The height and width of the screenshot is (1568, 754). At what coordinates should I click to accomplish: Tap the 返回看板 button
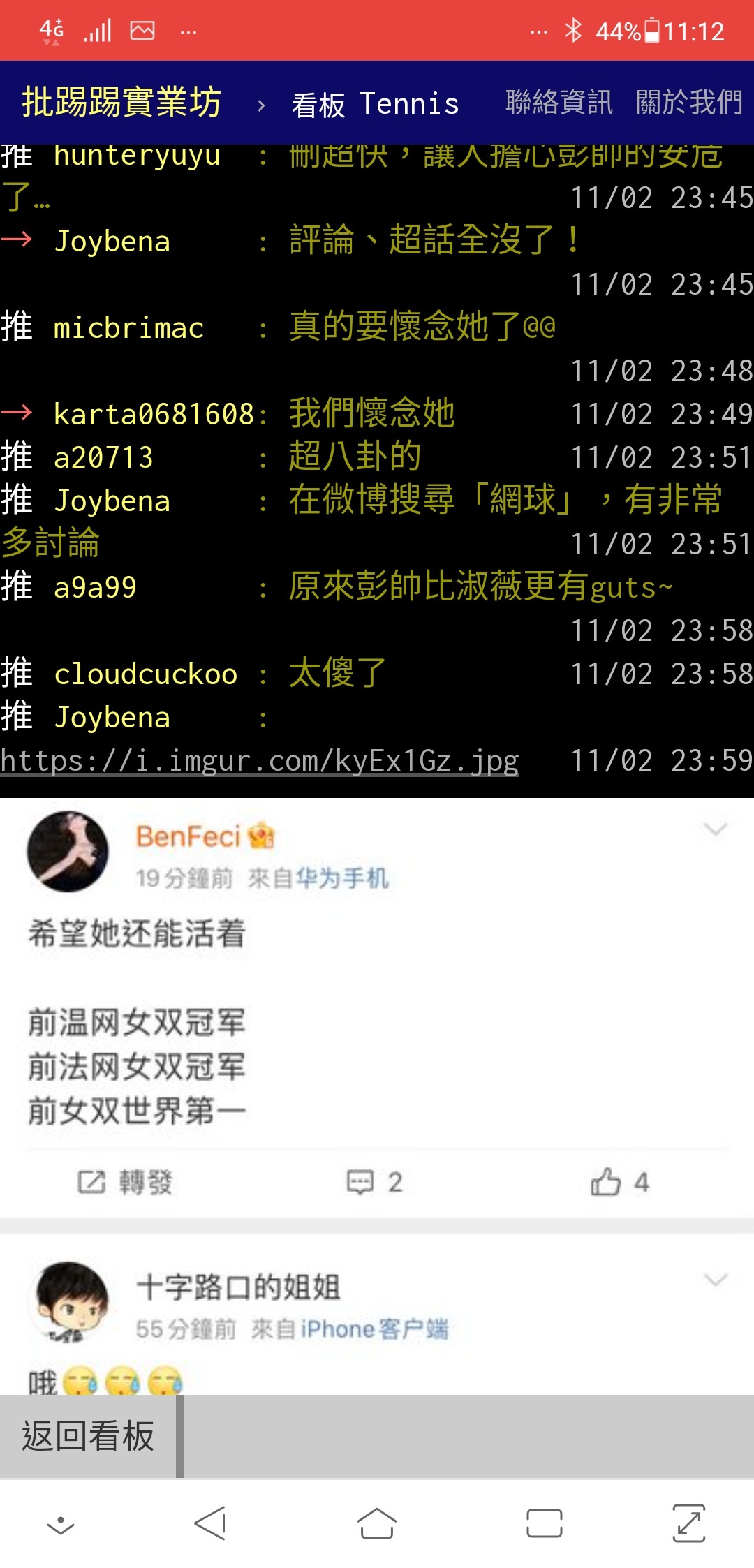(x=88, y=1437)
